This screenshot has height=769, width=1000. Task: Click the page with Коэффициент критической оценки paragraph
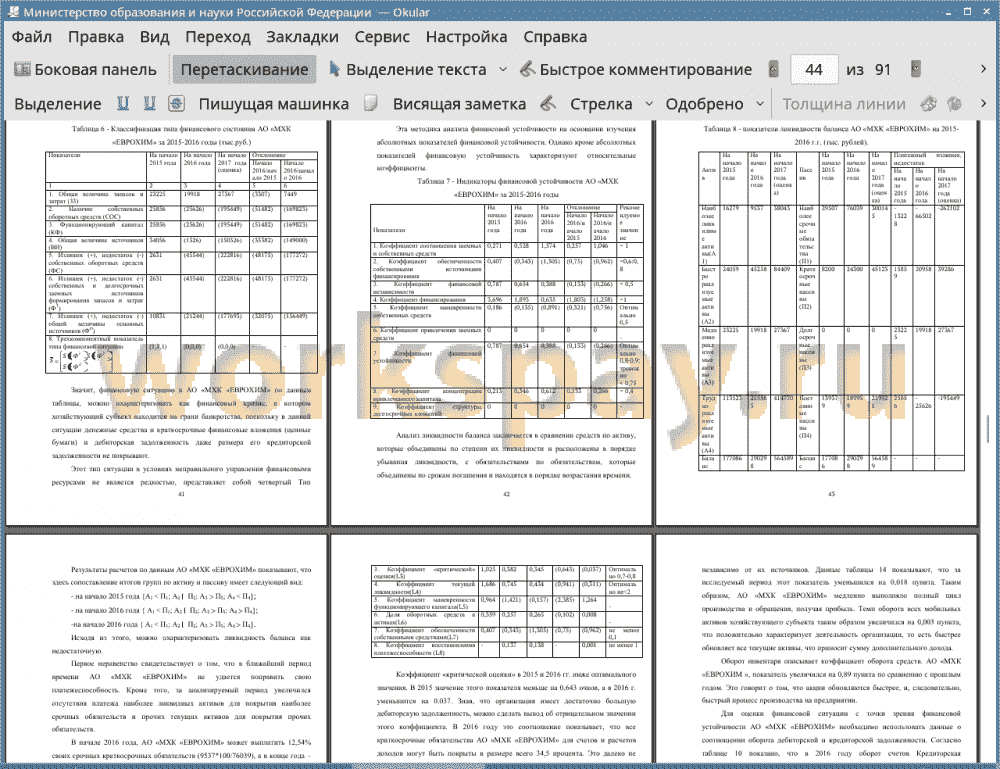pyautogui.click(x=491, y=648)
